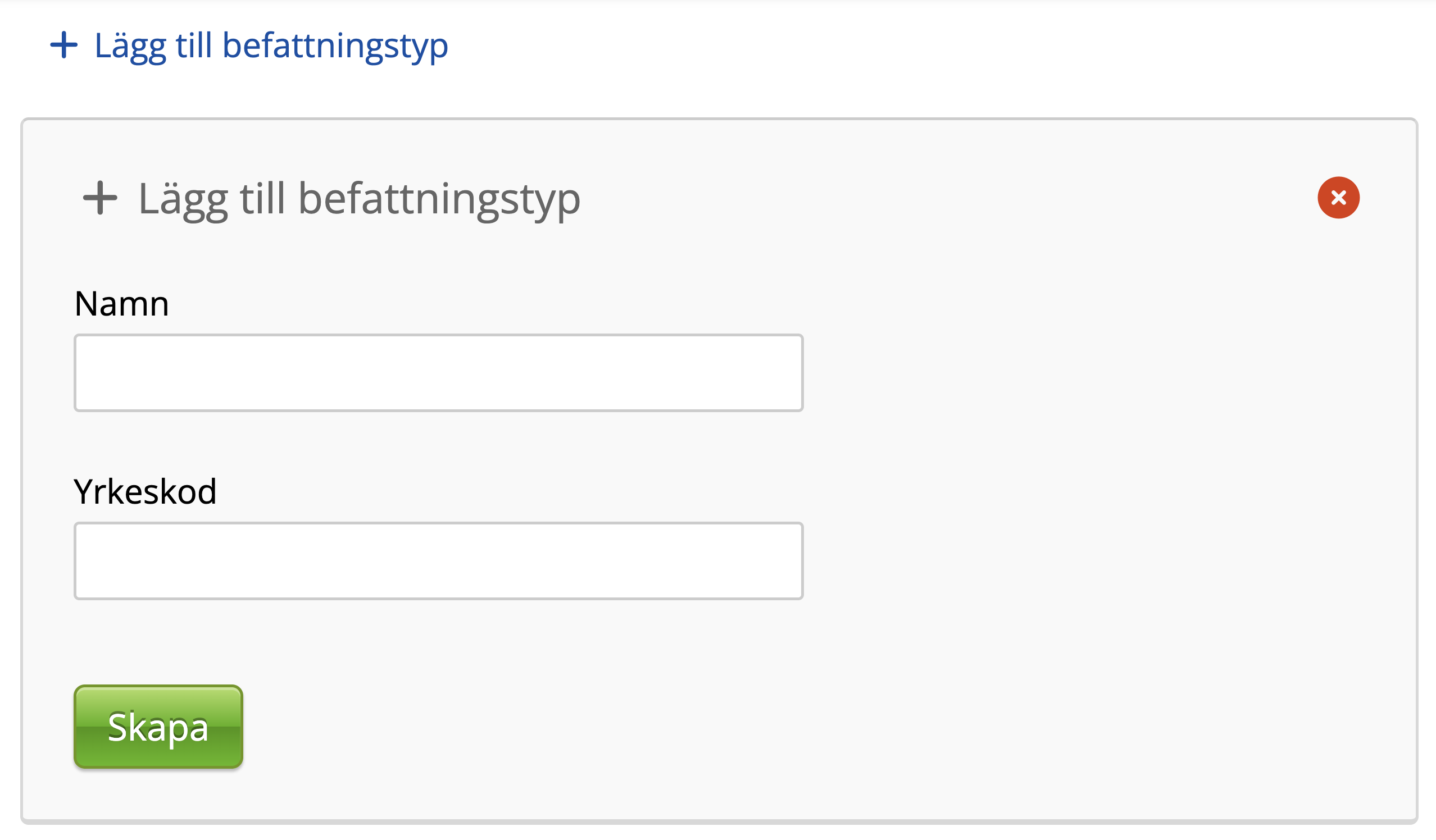Screen dimensions: 1436x840
Task: Dismiss the add befattningstyp form
Action: tap(1339, 198)
